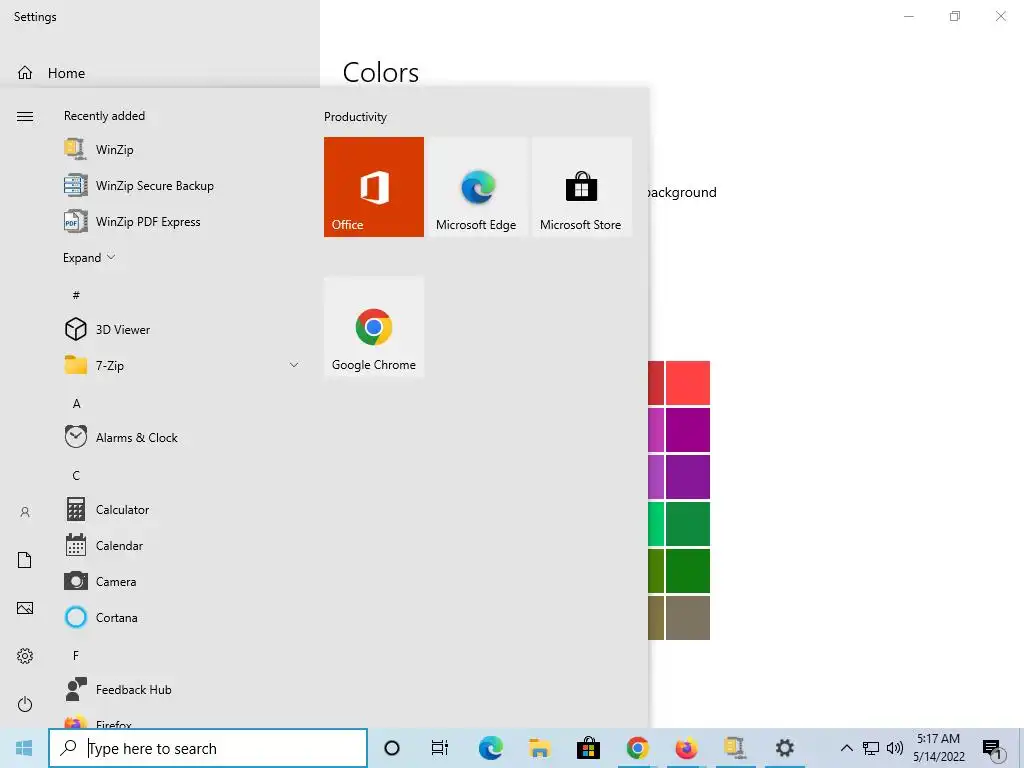Click the 'F' section letter header
The height and width of the screenshot is (768, 1024).
click(76, 655)
